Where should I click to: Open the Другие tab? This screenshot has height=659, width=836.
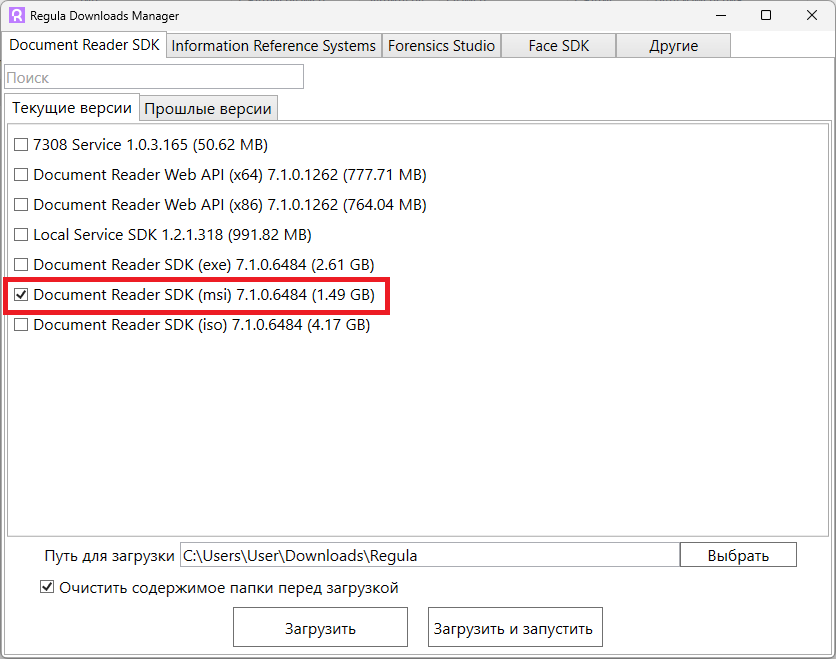[x=673, y=45]
